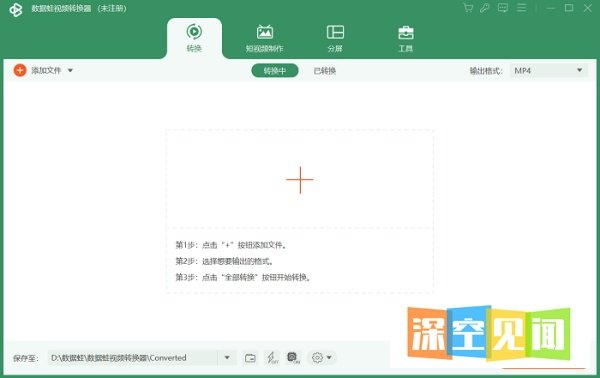This screenshot has height=378, width=600.
Task: Click the text 第2步：选择想要输出的格式。
Action: click(x=224, y=261)
